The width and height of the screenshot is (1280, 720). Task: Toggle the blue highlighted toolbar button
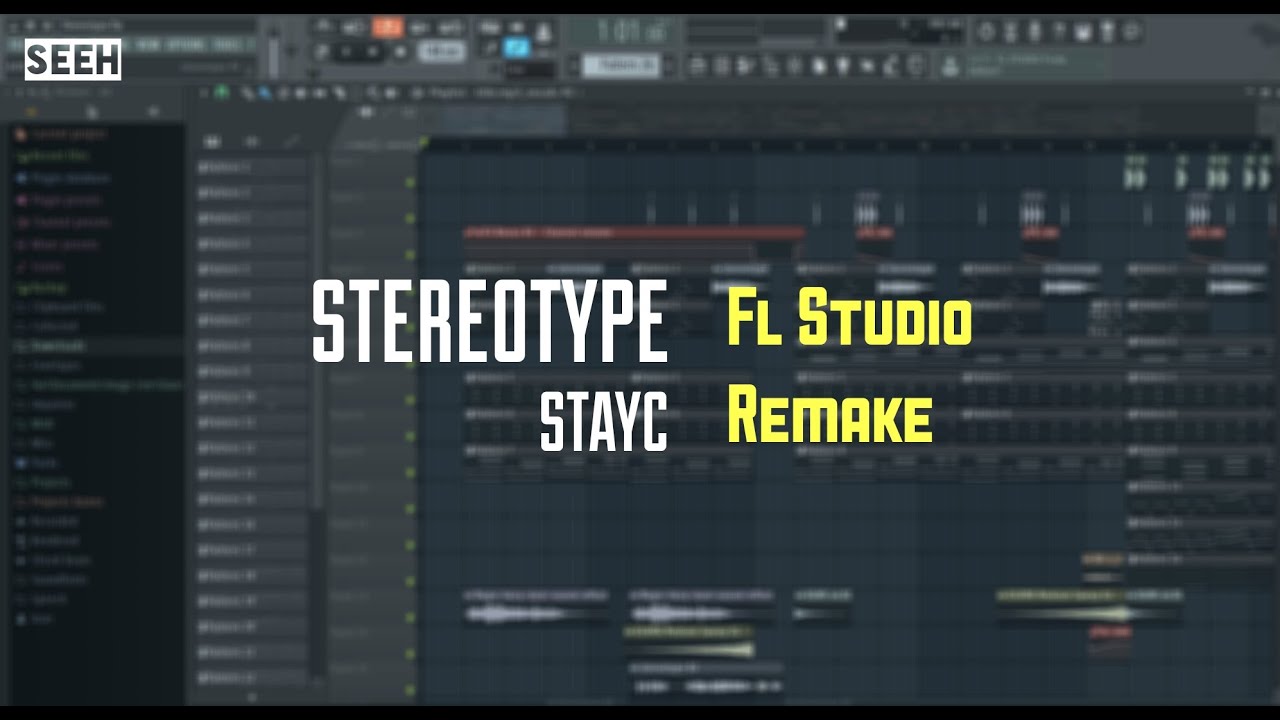[517, 46]
